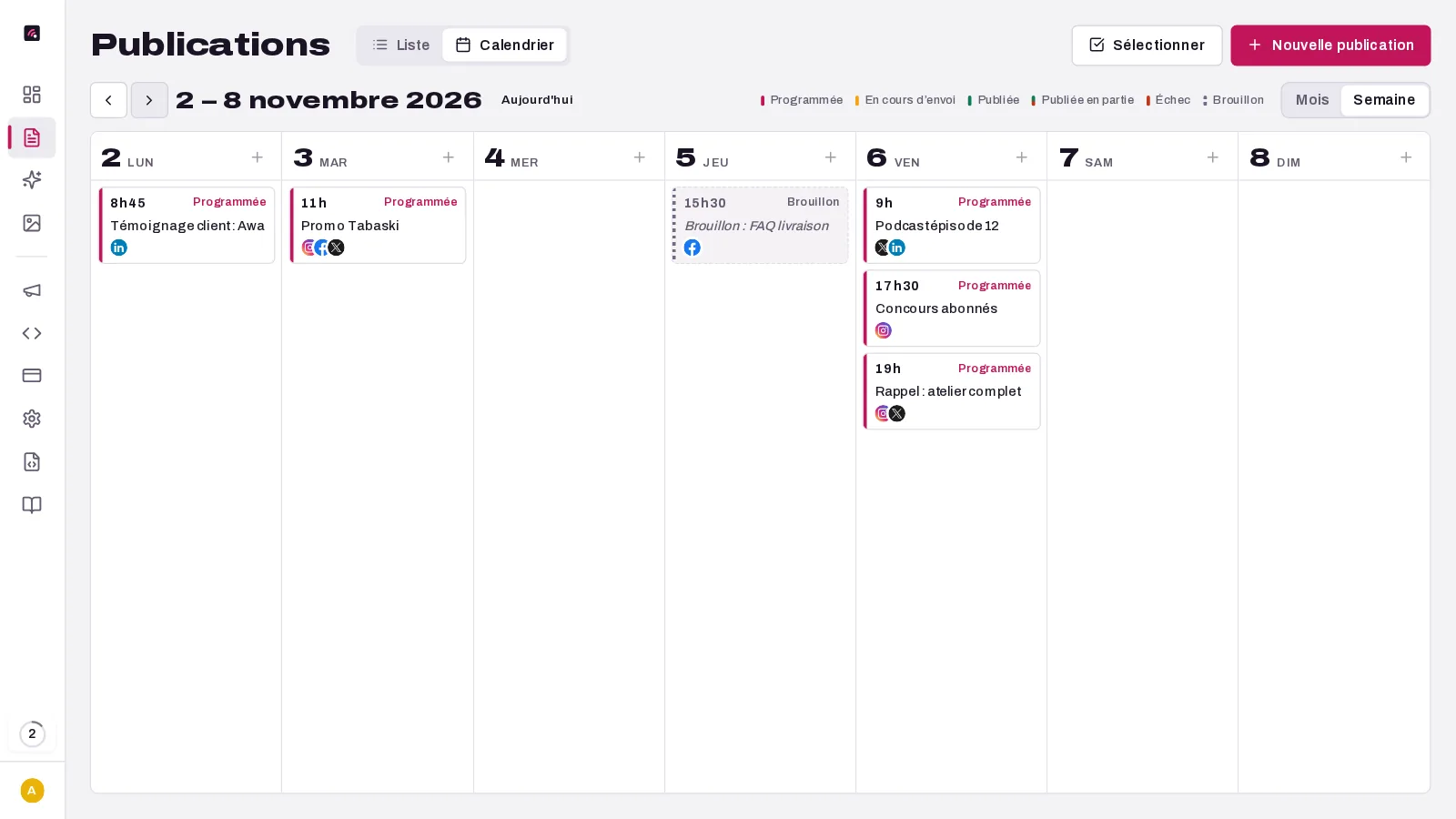Click the Échec legend label
Viewport: 1456px width, 819px height.
pyautogui.click(x=1172, y=100)
